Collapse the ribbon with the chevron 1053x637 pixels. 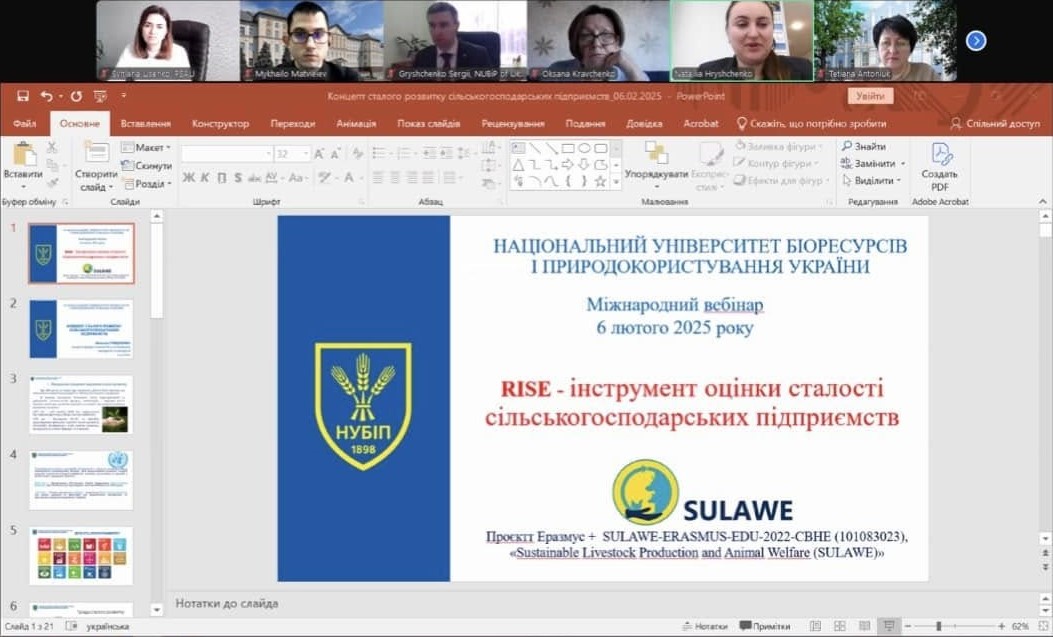pyautogui.click(x=1042, y=201)
